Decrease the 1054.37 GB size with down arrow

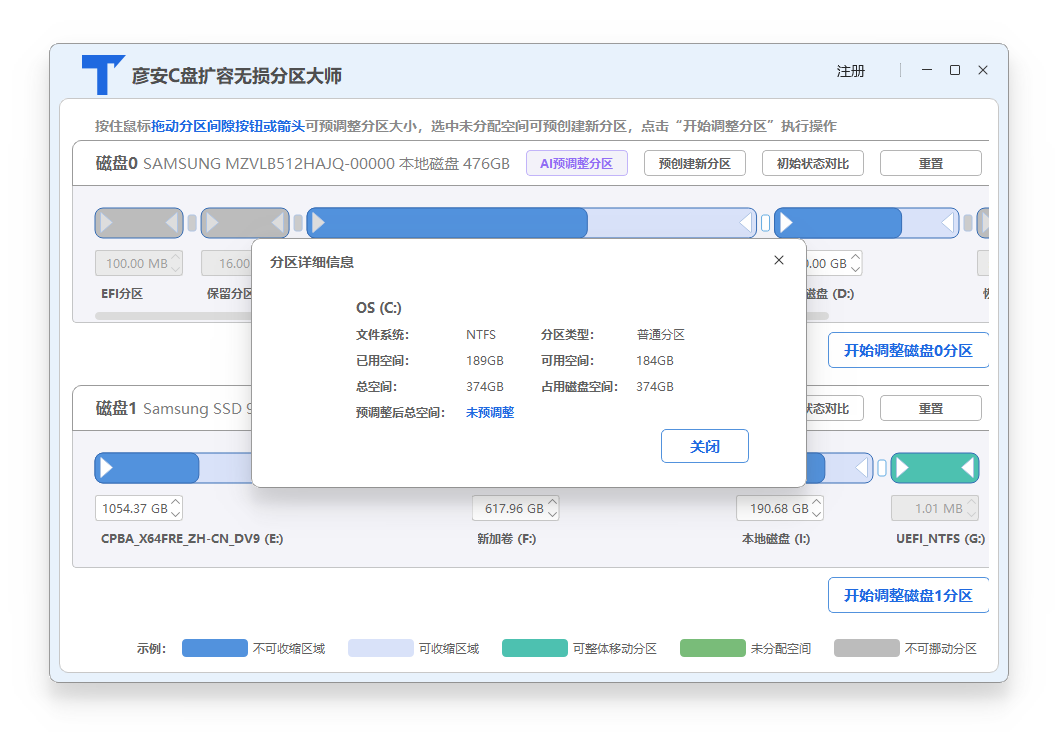pyautogui.click(x=176, y=514)
